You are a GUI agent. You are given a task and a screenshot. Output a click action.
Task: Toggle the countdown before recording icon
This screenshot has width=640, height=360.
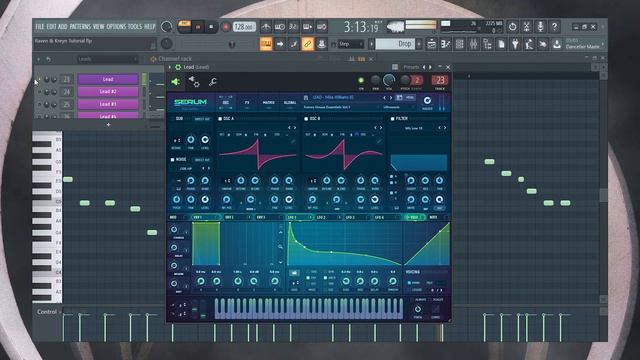pos(293,27)
